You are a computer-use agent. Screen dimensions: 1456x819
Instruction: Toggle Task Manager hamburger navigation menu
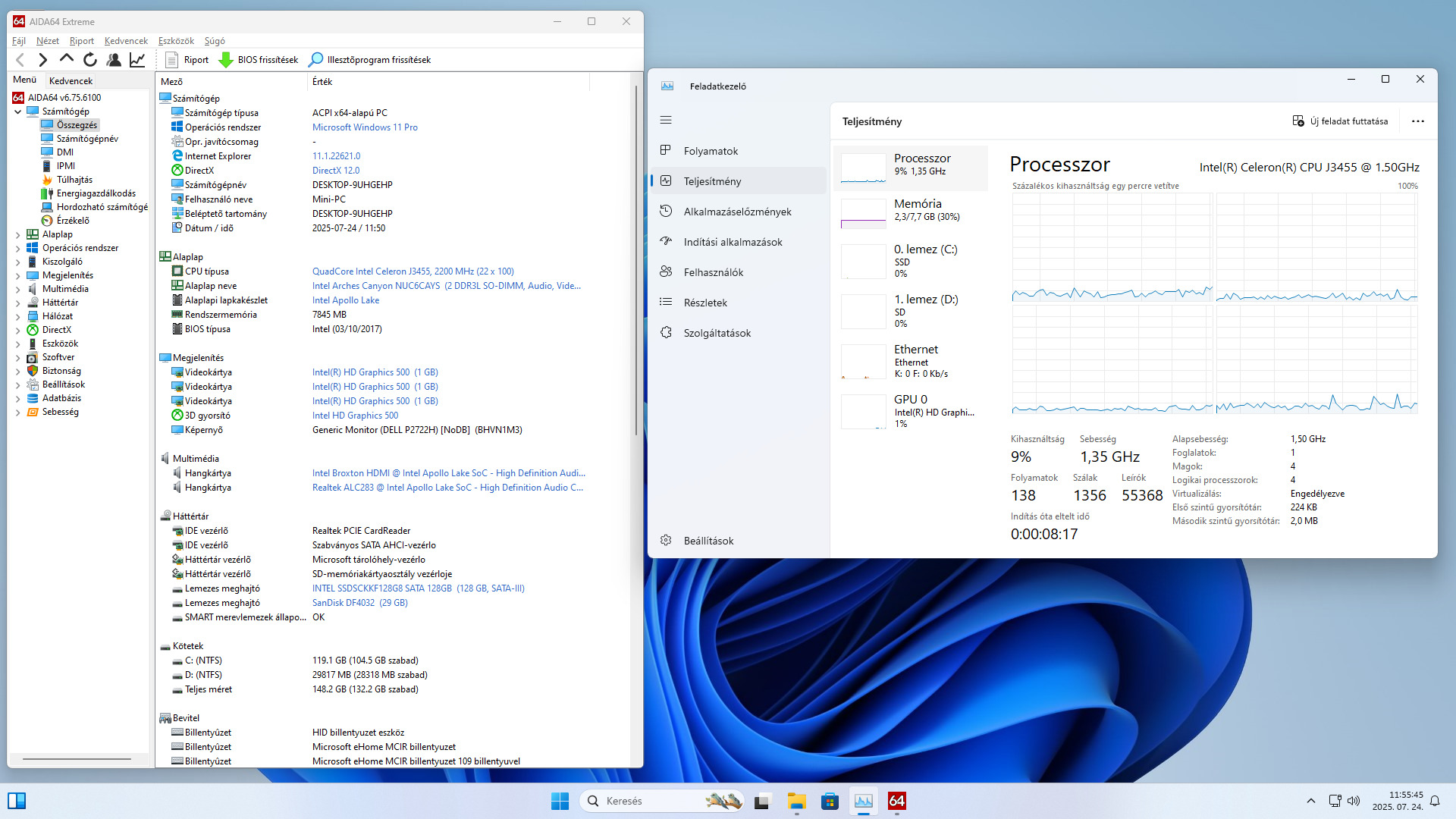tap(666, 120)
